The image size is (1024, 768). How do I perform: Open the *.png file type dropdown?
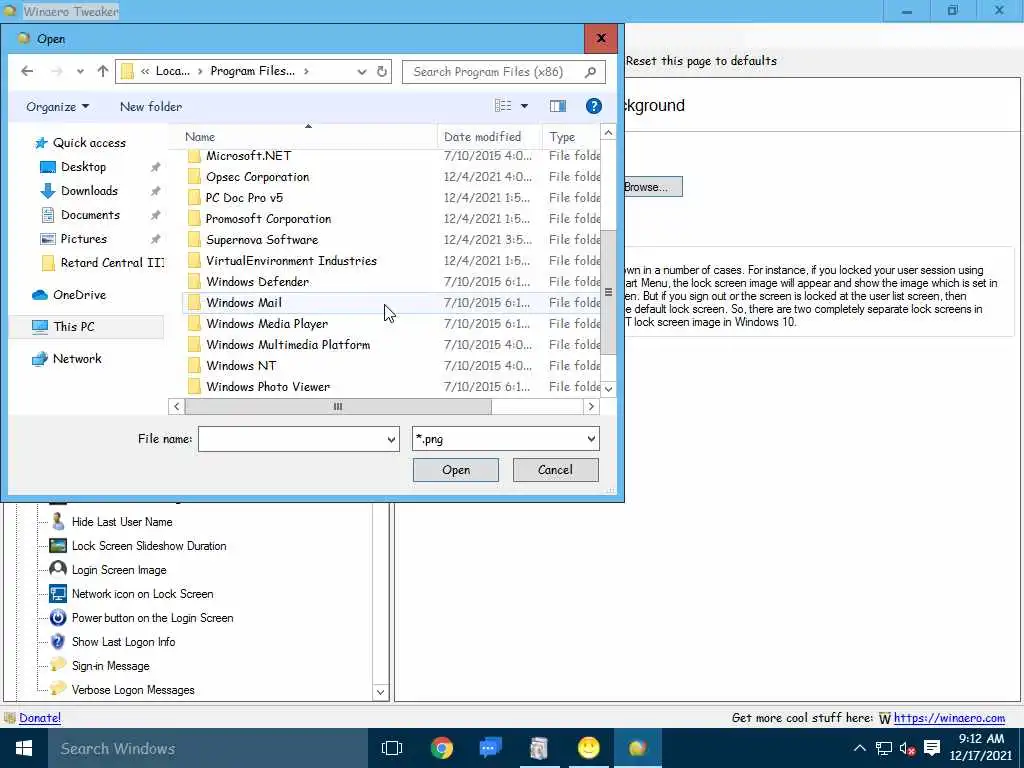[505, 439]
